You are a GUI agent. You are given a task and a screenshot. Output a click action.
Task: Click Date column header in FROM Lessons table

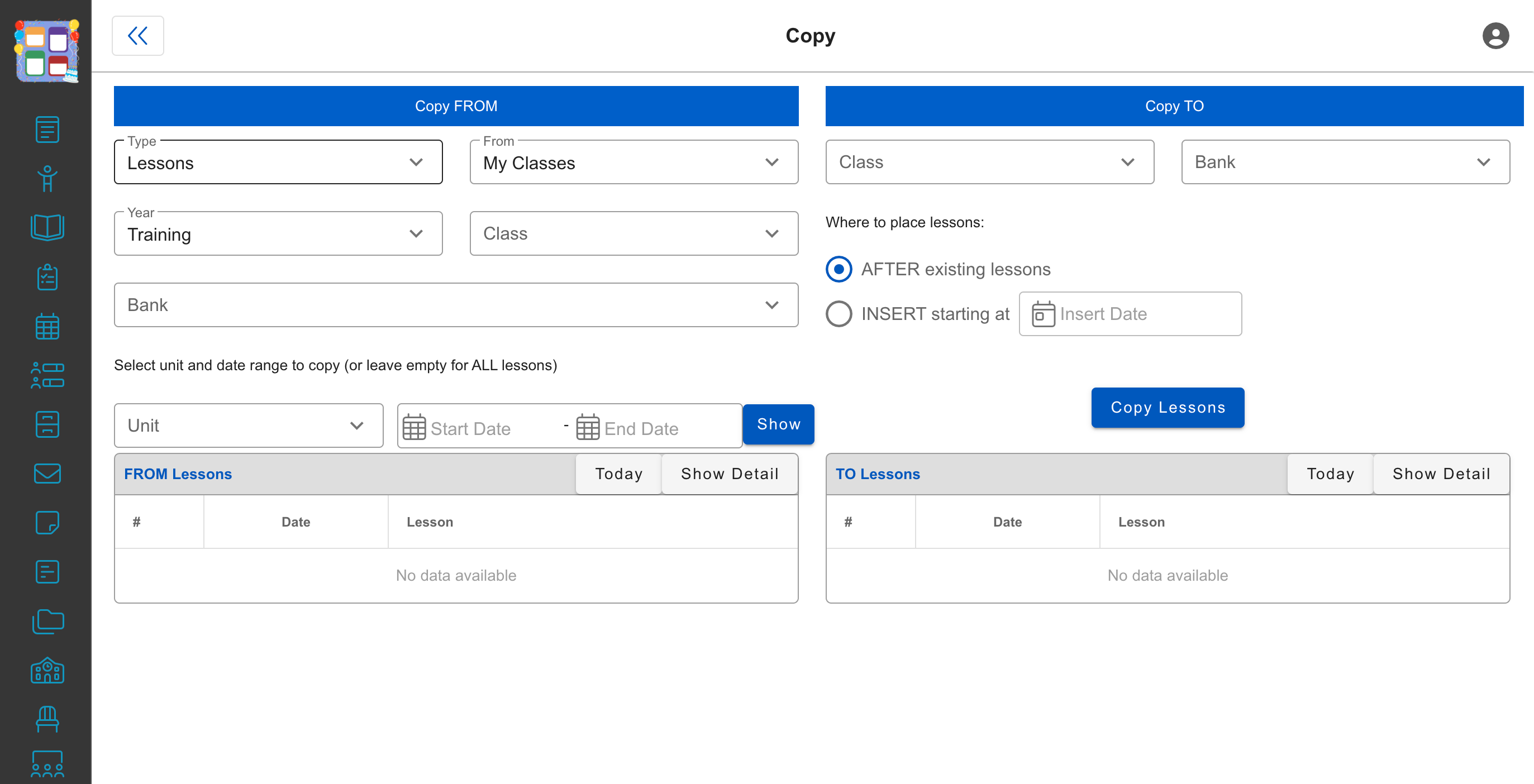pos(296,522)
